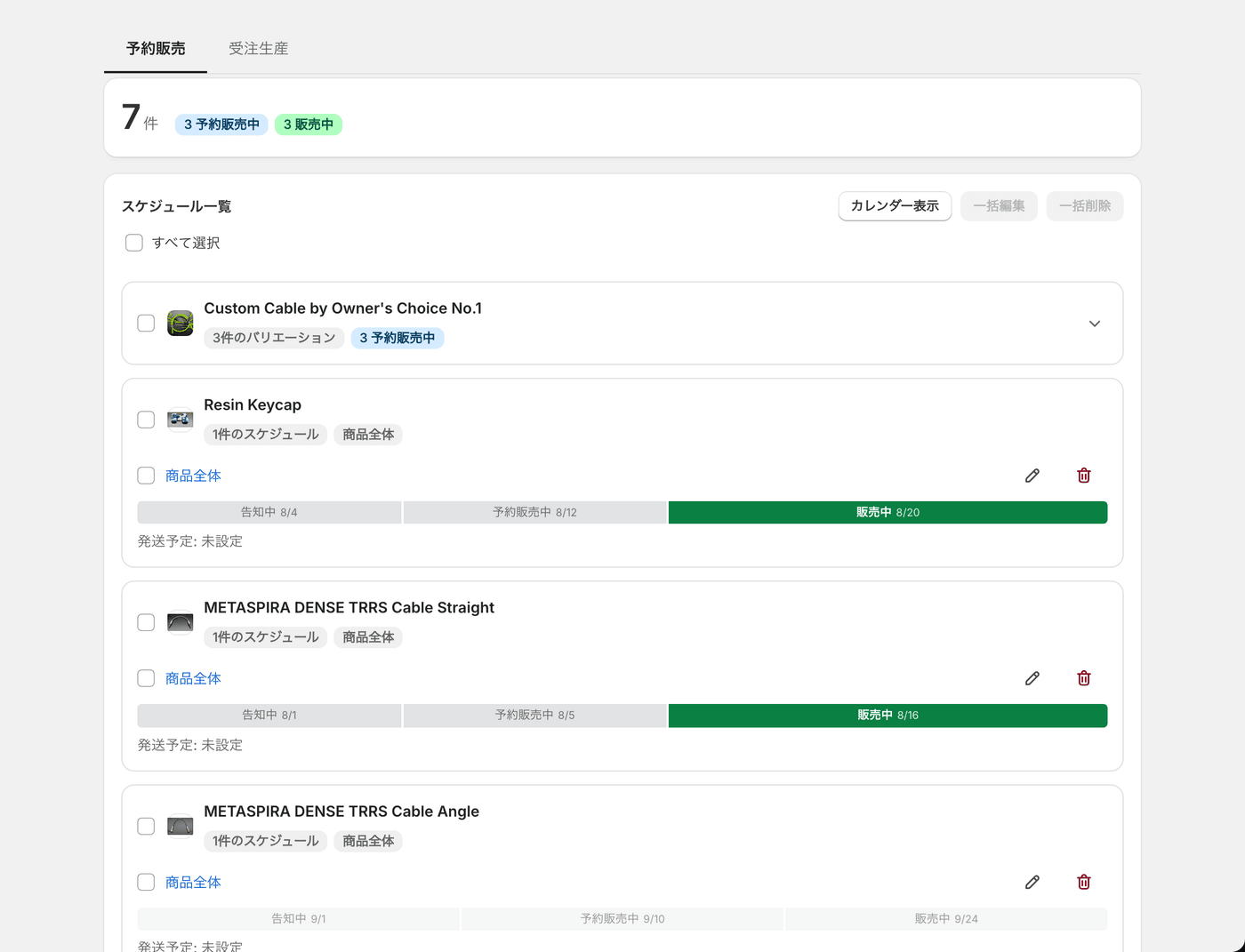The height and width of the screenshot is (952, 1245).
Task: Click the 販売中 8/20 green progress segment
Action: [x=888, y=512]
